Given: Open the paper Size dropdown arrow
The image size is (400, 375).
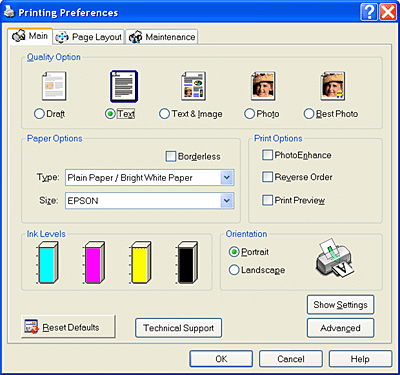Looking at the screenshot, I should tap(227, 200).
